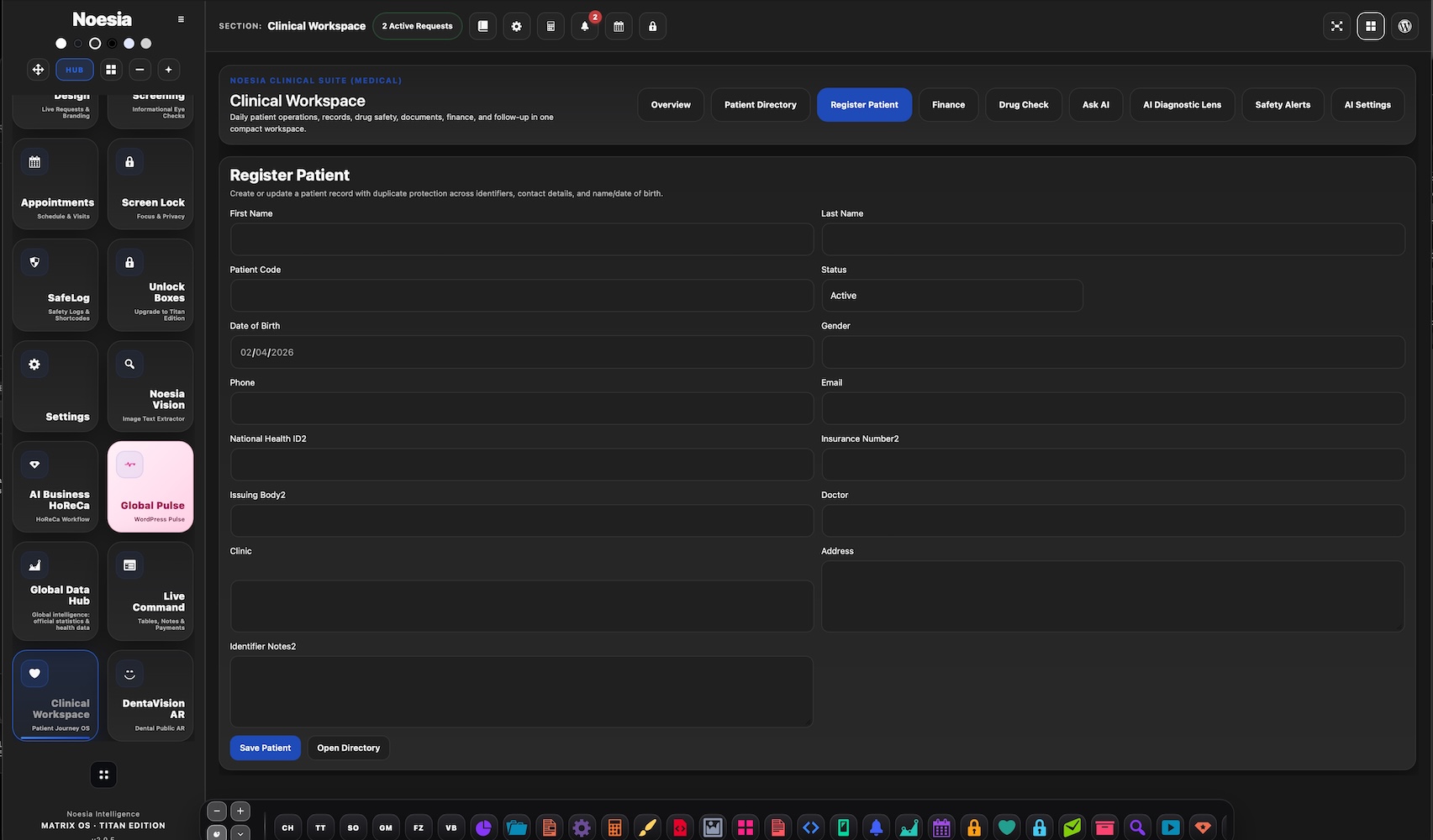Switch to the Drug Check tab
The height and width of the screenshot is (840, 1433).
pos(1024,105)
